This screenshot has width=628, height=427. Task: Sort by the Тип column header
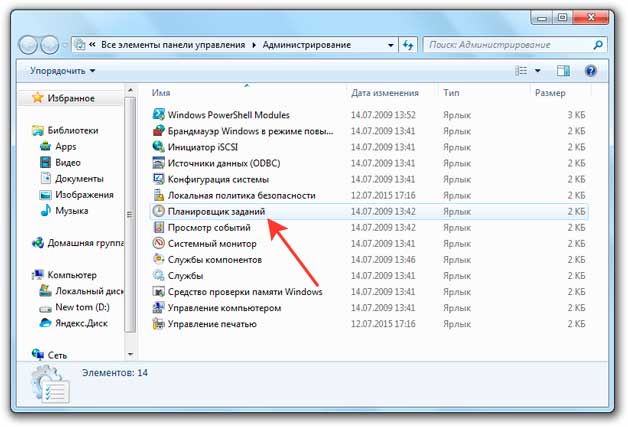point(451,93)
